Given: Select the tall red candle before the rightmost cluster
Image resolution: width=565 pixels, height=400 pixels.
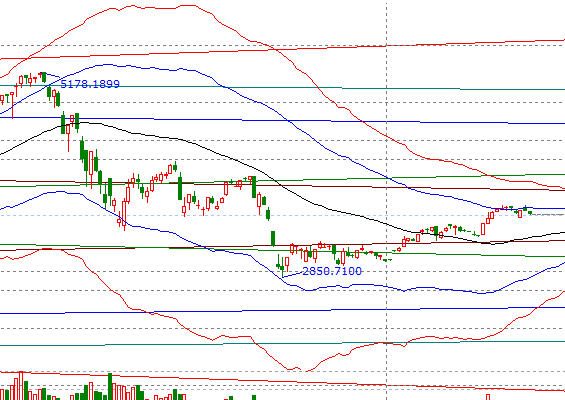Looking at the screenshot, I should pyautogui.click(x=483, y=229).
